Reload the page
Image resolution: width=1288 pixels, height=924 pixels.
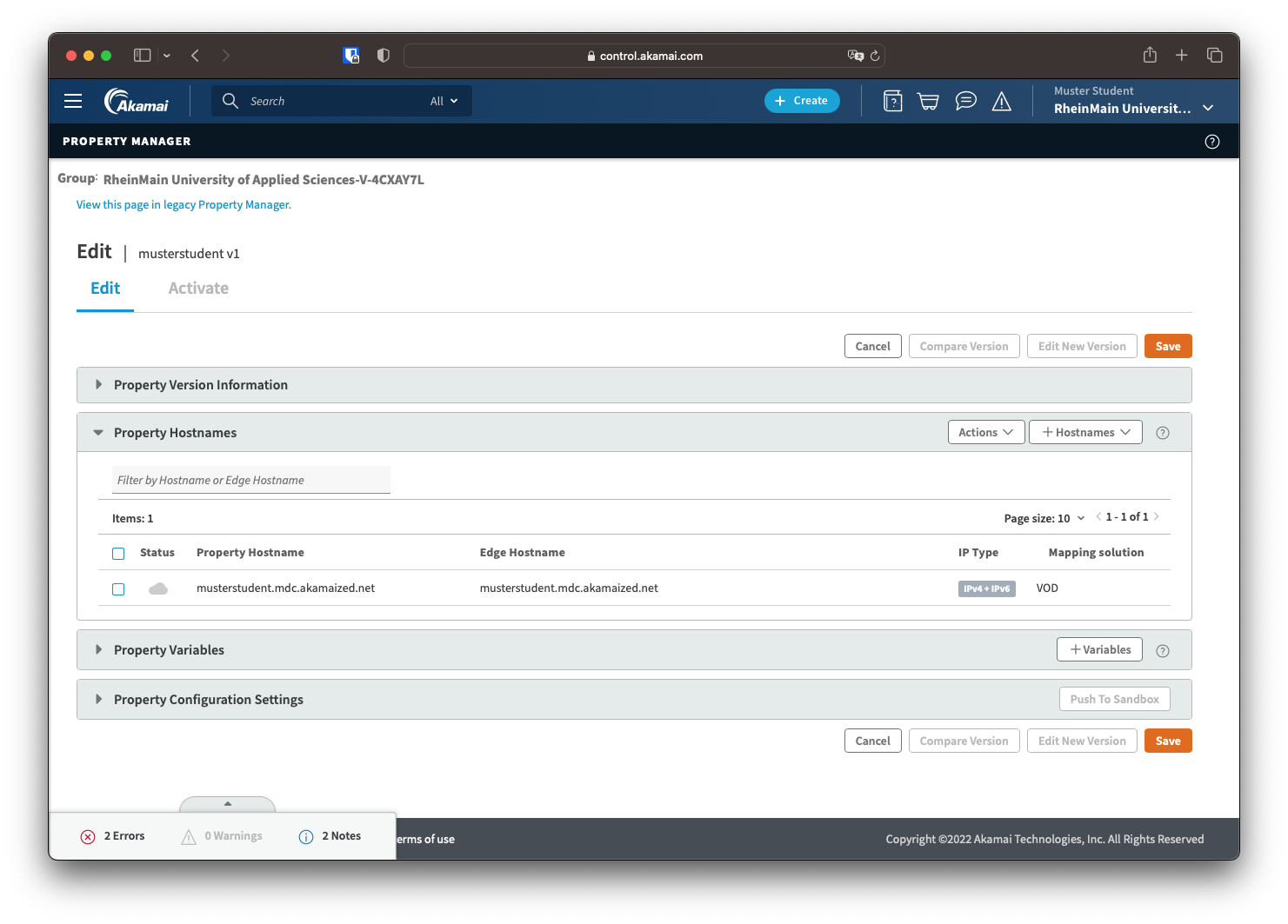point(875,56)
